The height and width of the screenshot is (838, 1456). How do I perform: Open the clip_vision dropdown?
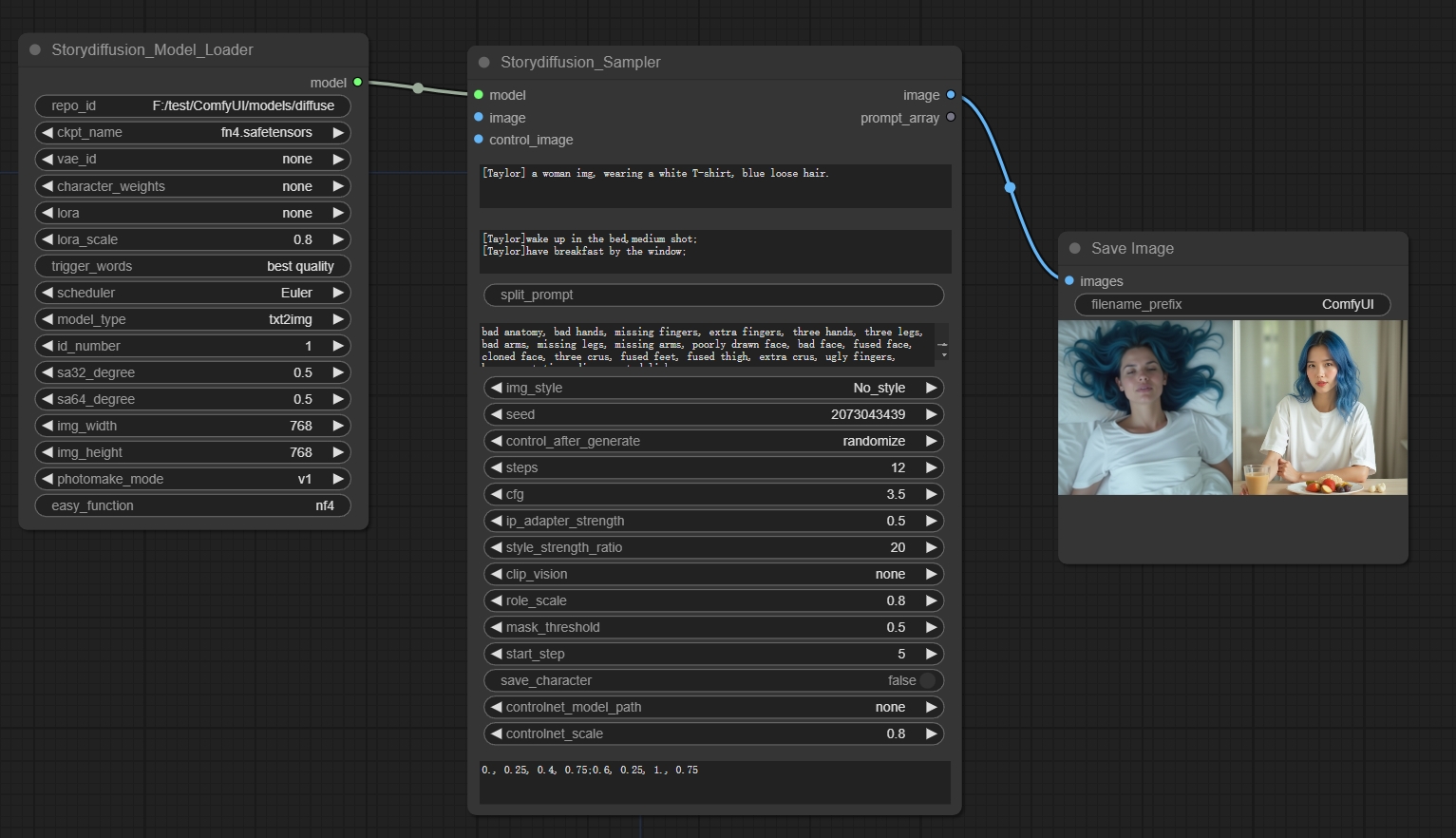click(x=714, y=574)
